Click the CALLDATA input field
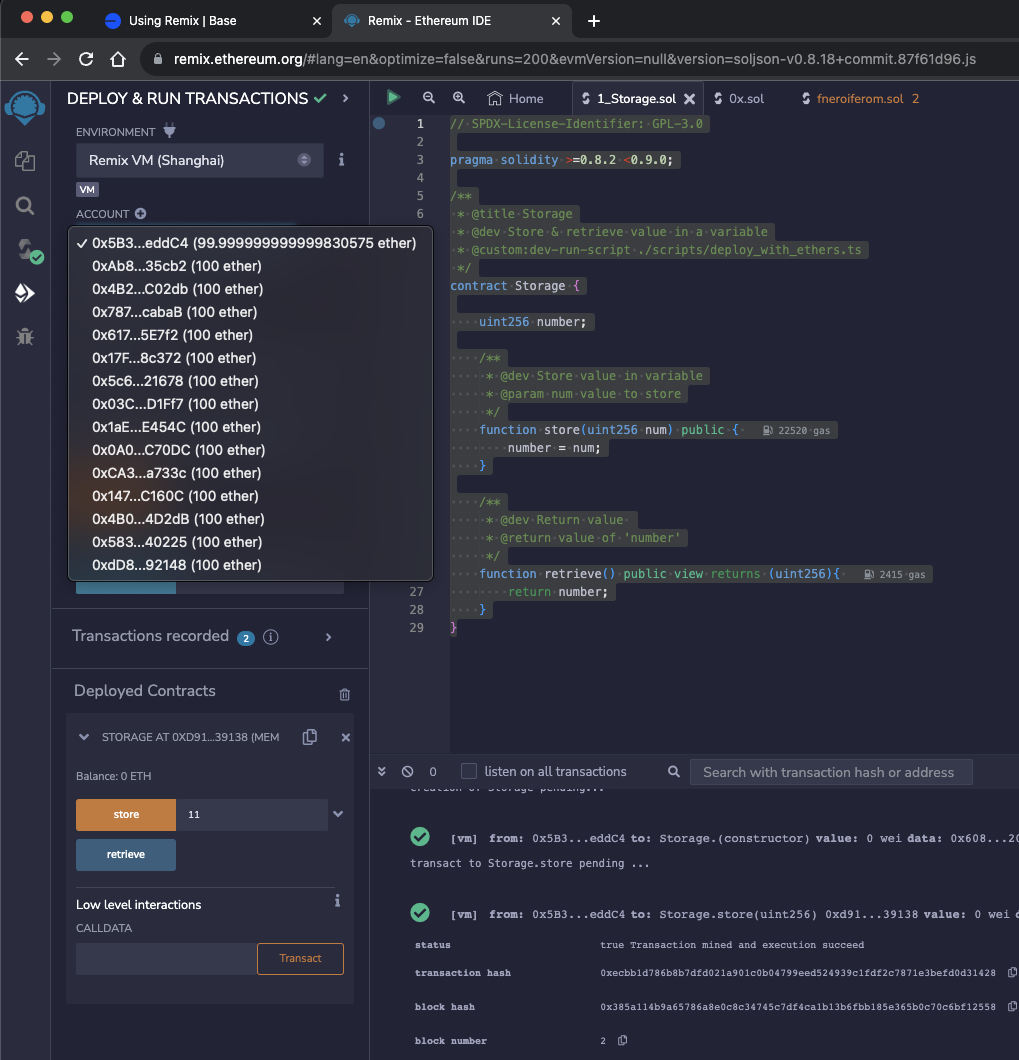Screen dimensions: 1019x1060 pyautogui.click(x=166, y=959)
